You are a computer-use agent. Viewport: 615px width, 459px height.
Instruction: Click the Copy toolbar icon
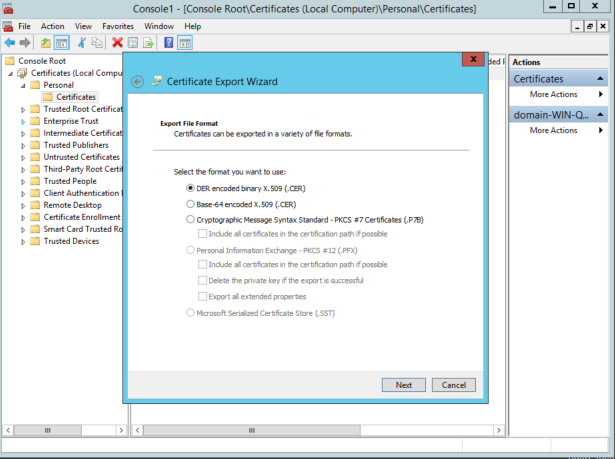tap(97, 42)
